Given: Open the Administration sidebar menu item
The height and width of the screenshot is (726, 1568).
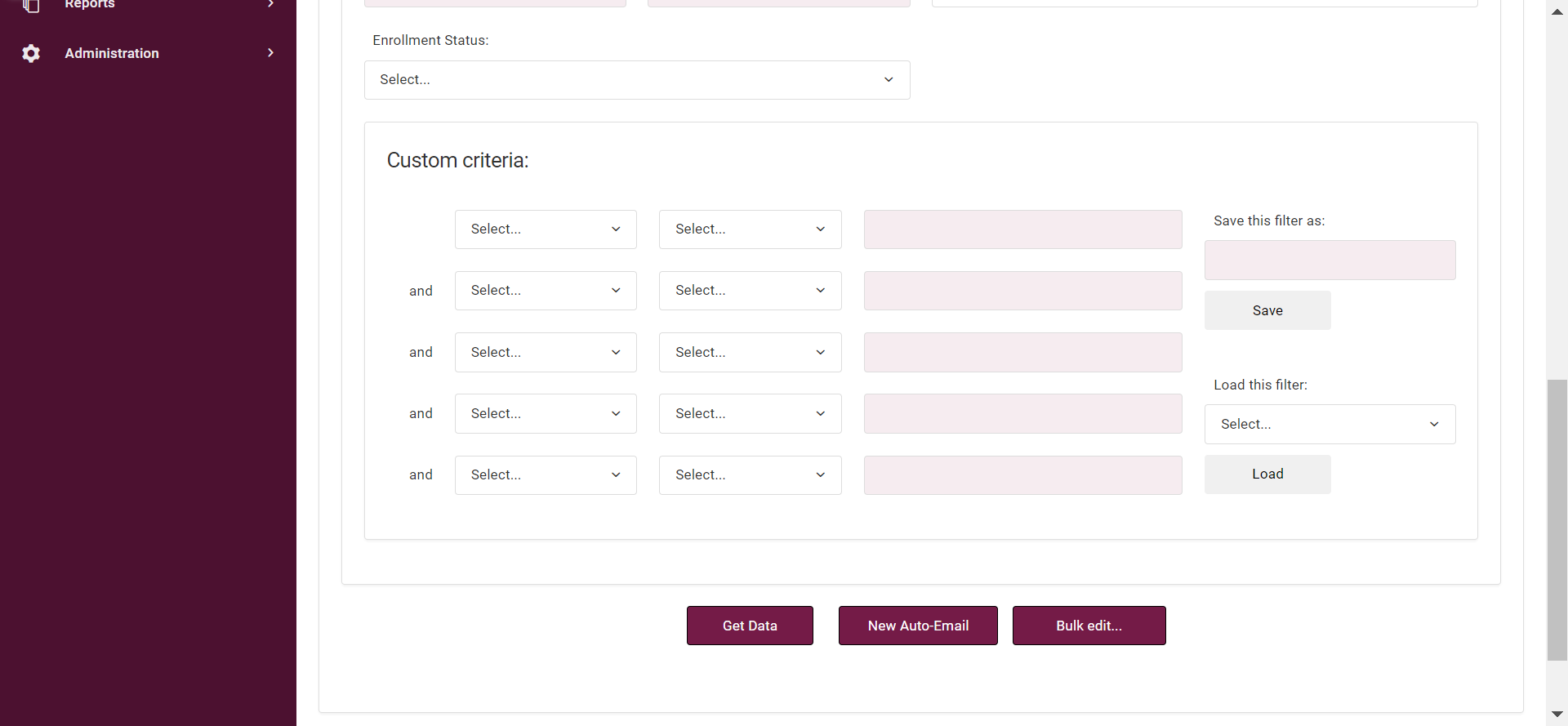Looking at the screenshot, I should (x=112, y=53).
